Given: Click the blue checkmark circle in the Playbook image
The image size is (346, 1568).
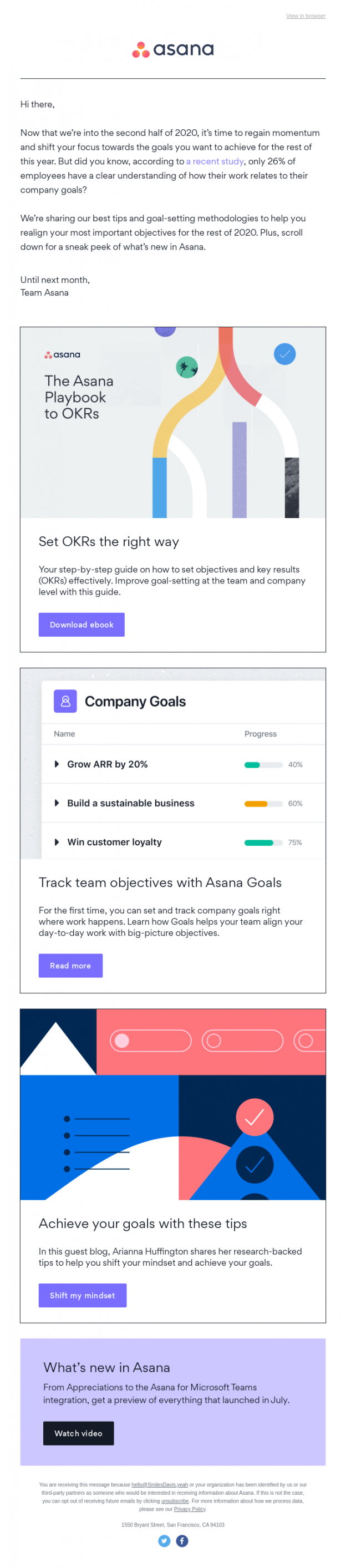Looking at the screenshot, I should pyautogui.click(x=284, y=354).
